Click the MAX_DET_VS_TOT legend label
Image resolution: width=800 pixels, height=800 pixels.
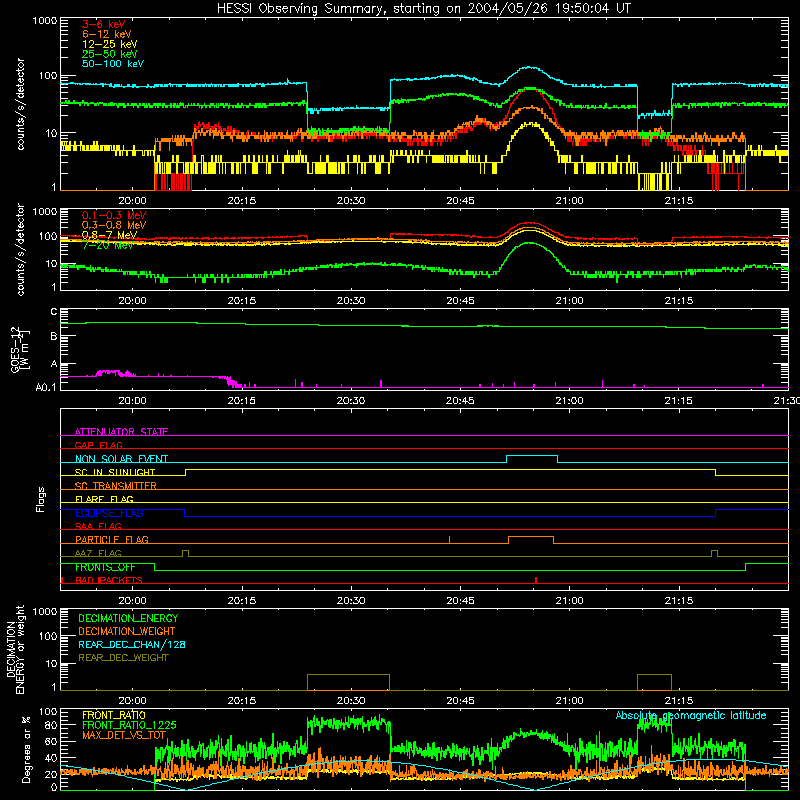(x=124, y=735)
